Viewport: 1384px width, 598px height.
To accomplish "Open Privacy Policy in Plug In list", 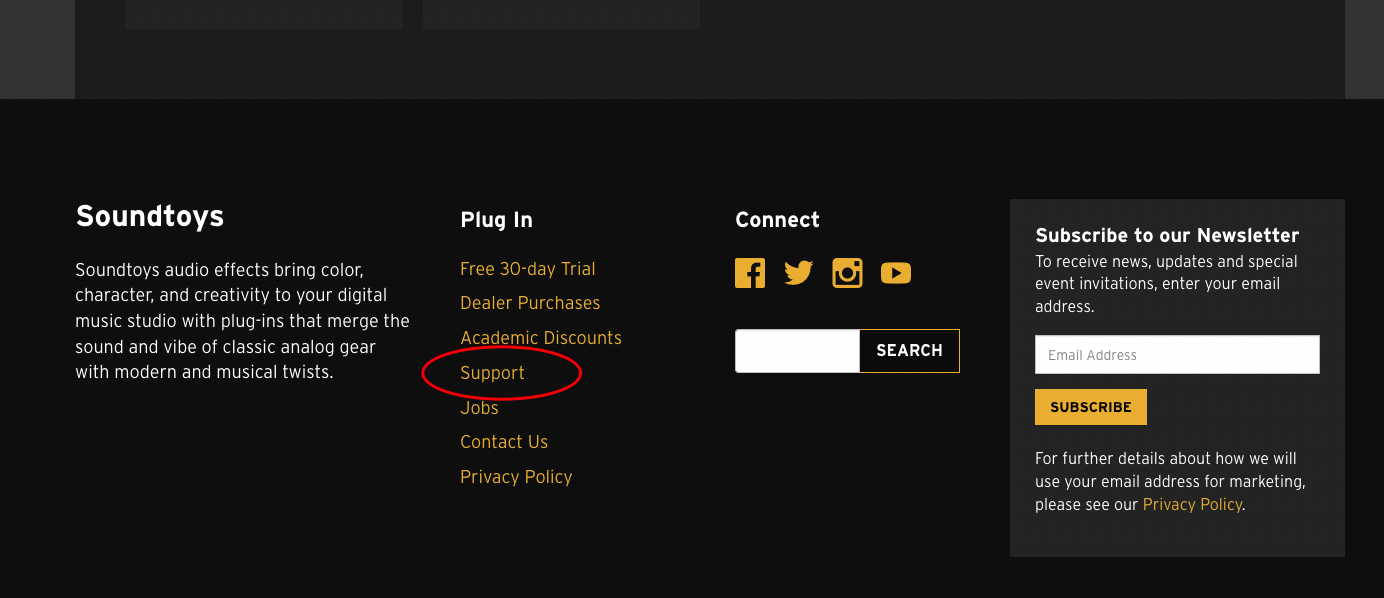I will point(516,477).
